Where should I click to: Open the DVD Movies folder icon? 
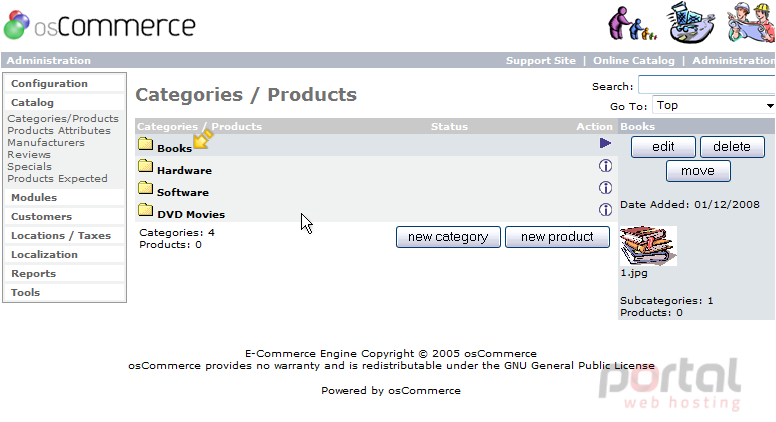point(146,210)
